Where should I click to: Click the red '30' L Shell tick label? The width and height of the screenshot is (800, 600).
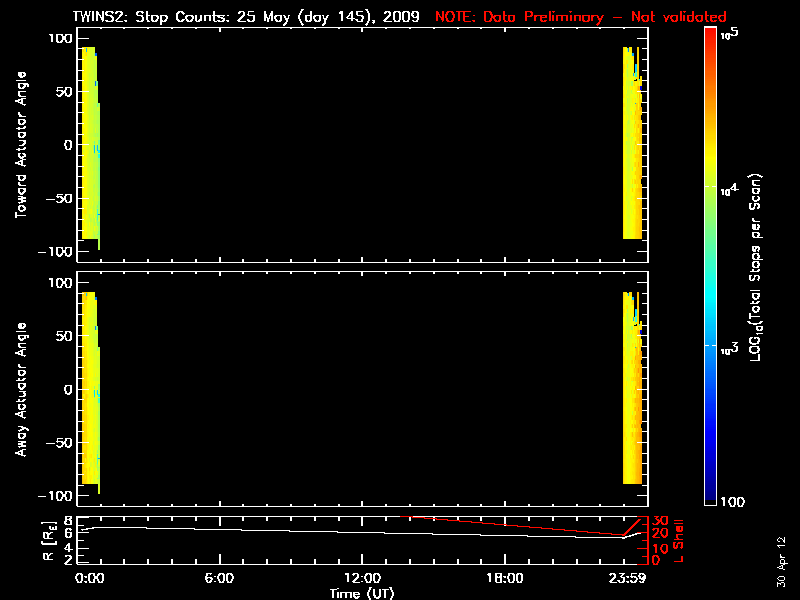click(660, 521)
